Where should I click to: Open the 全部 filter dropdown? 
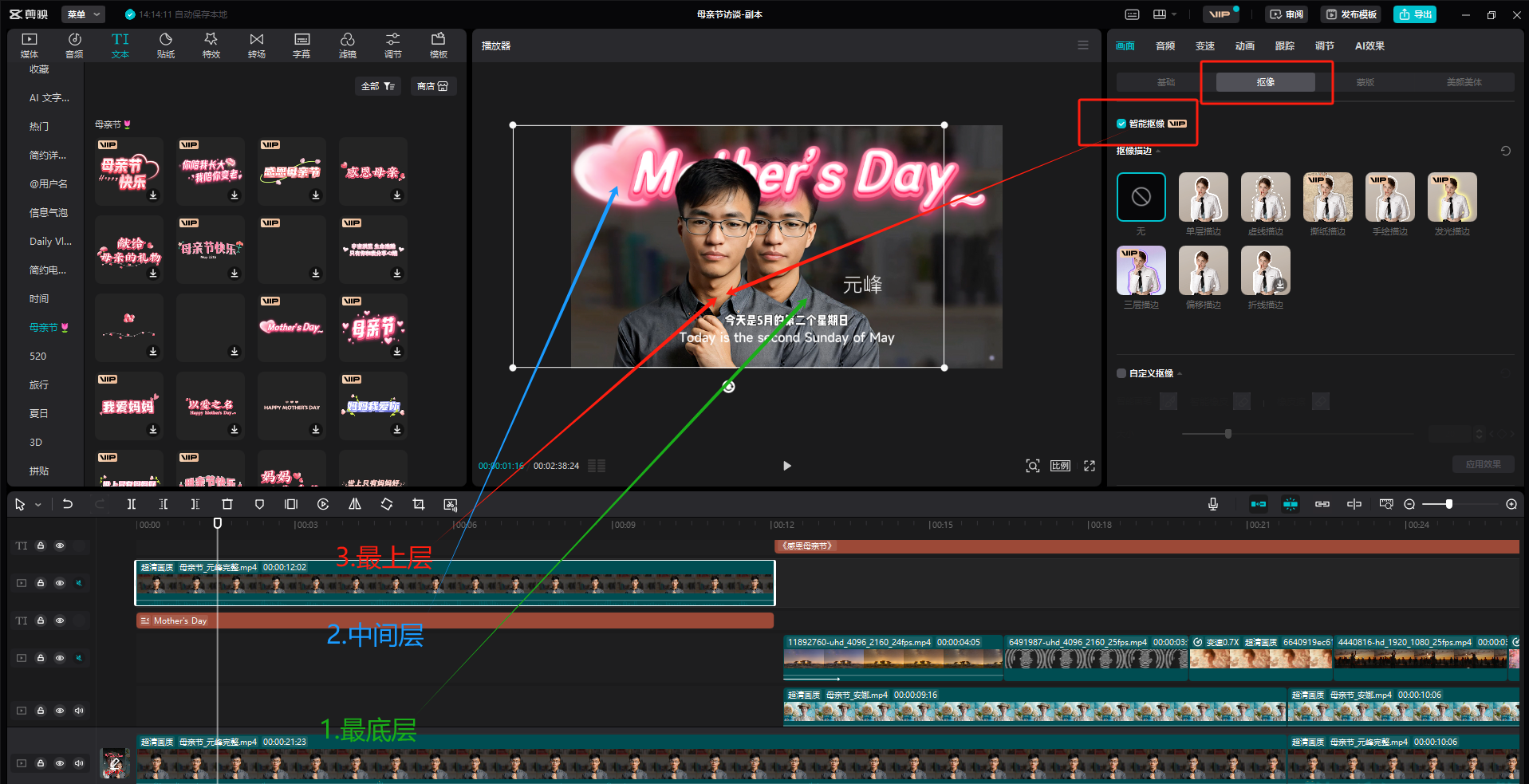378,86
